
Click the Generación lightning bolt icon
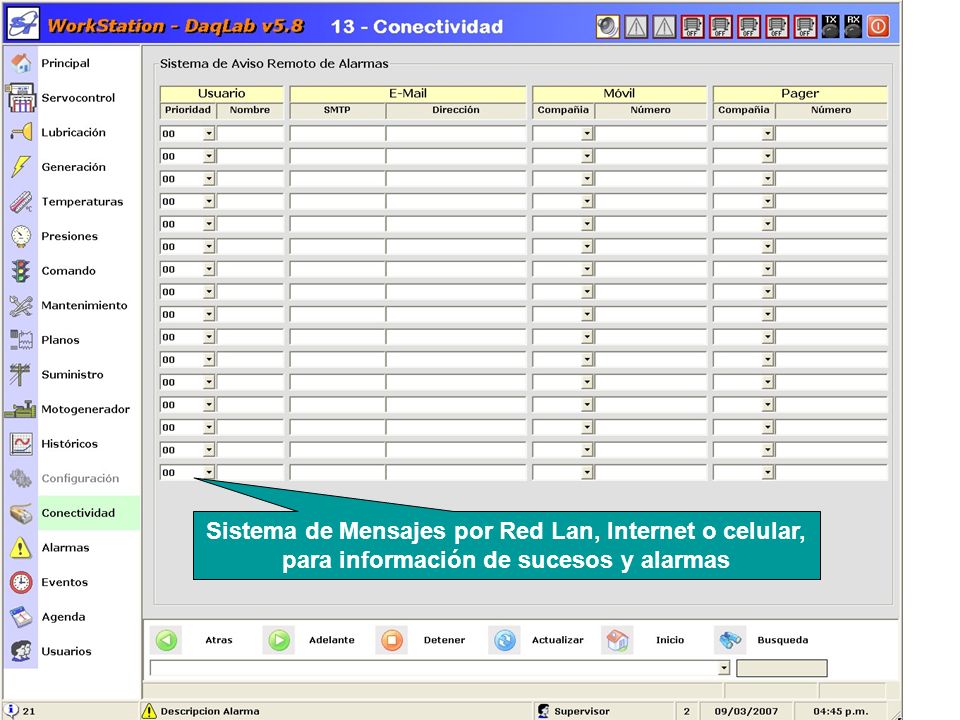pos(21,167)
